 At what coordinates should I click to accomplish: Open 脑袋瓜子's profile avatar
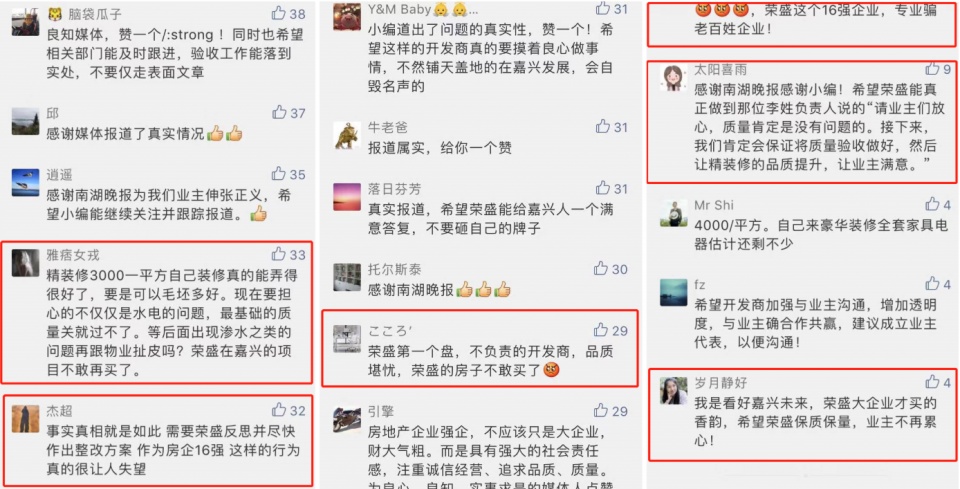pyautogui.click(x=25, y=22)
